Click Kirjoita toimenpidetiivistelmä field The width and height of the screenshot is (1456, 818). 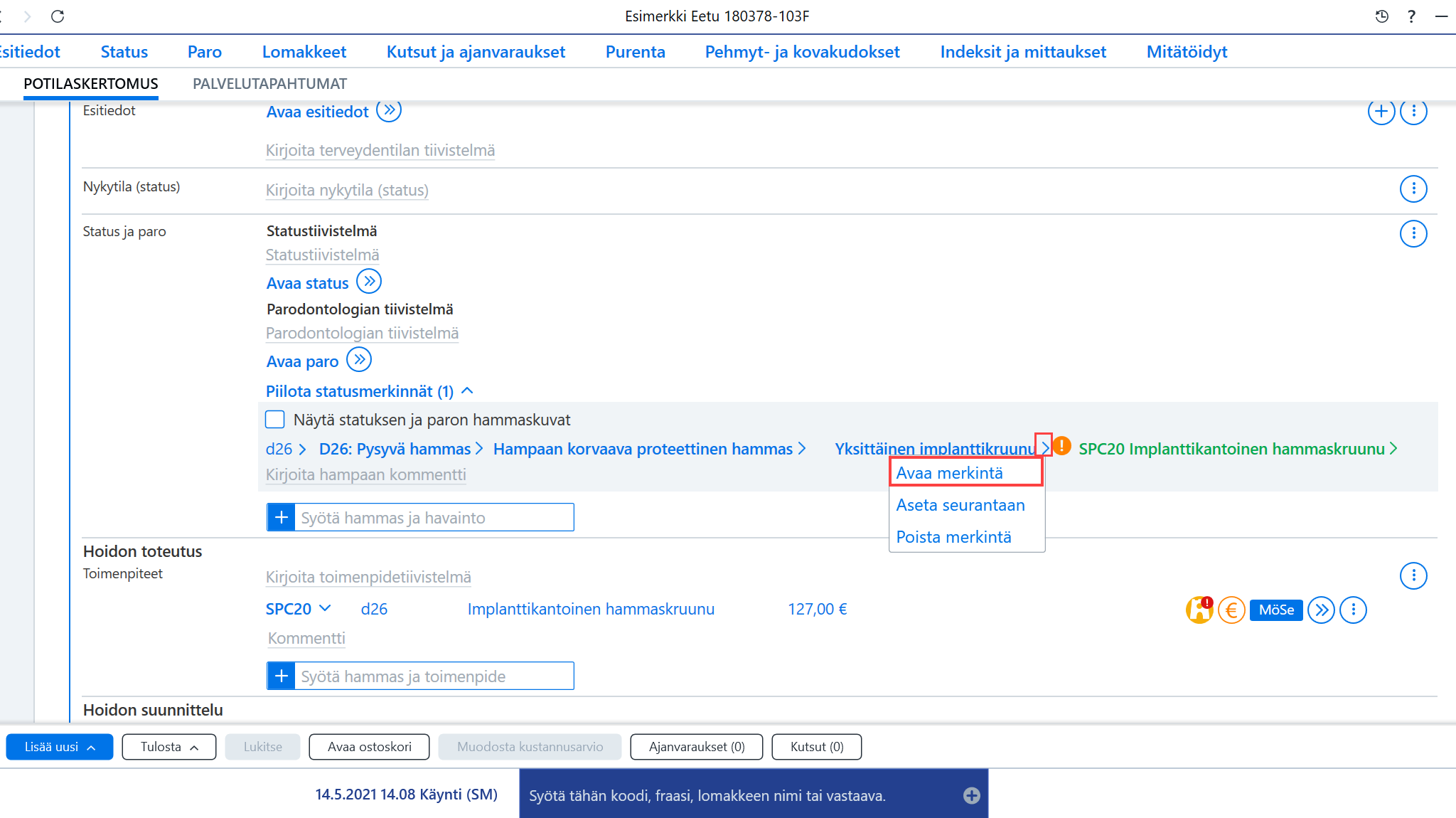coord(368,577)
